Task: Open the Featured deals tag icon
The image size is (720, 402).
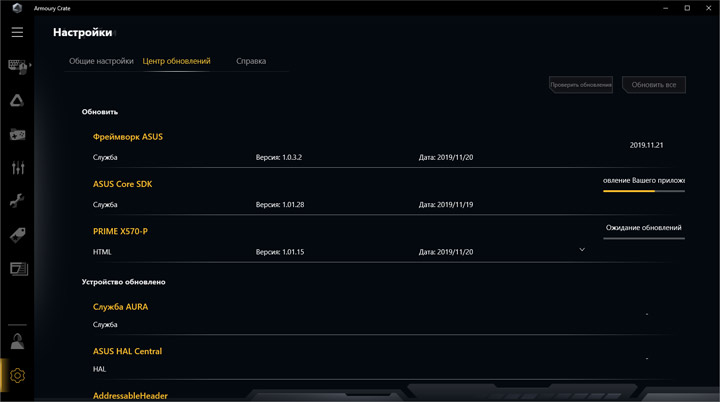Action: [17, 235]
